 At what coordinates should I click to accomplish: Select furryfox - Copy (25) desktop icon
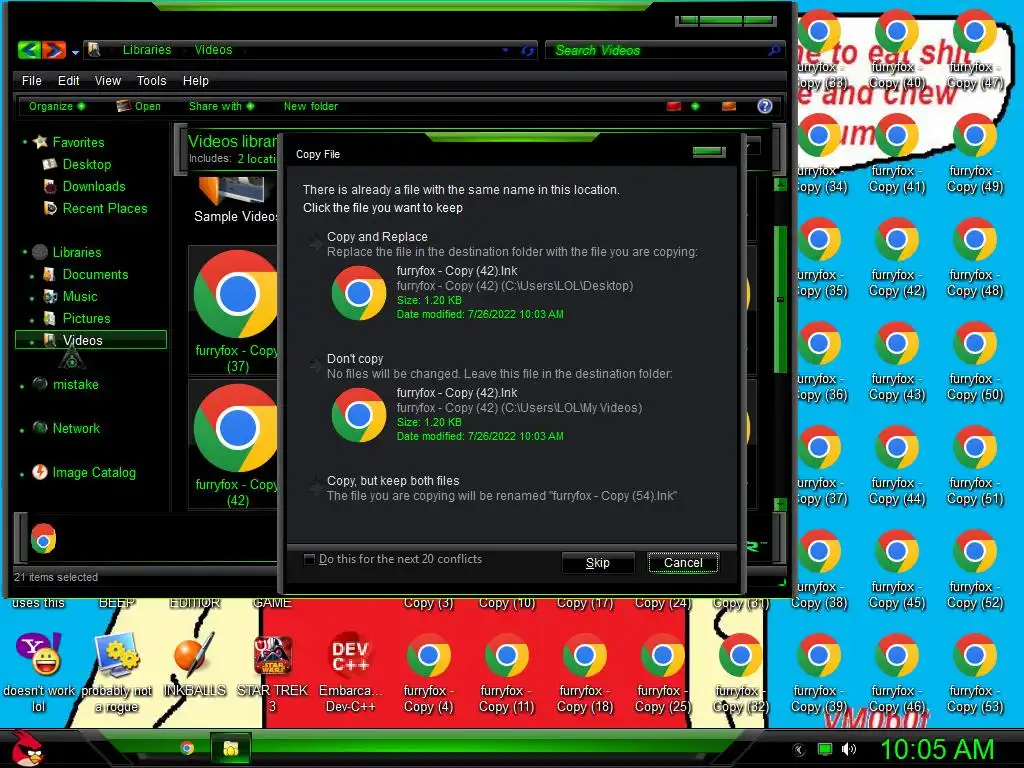pyautogui.click(x=662, y=673)
